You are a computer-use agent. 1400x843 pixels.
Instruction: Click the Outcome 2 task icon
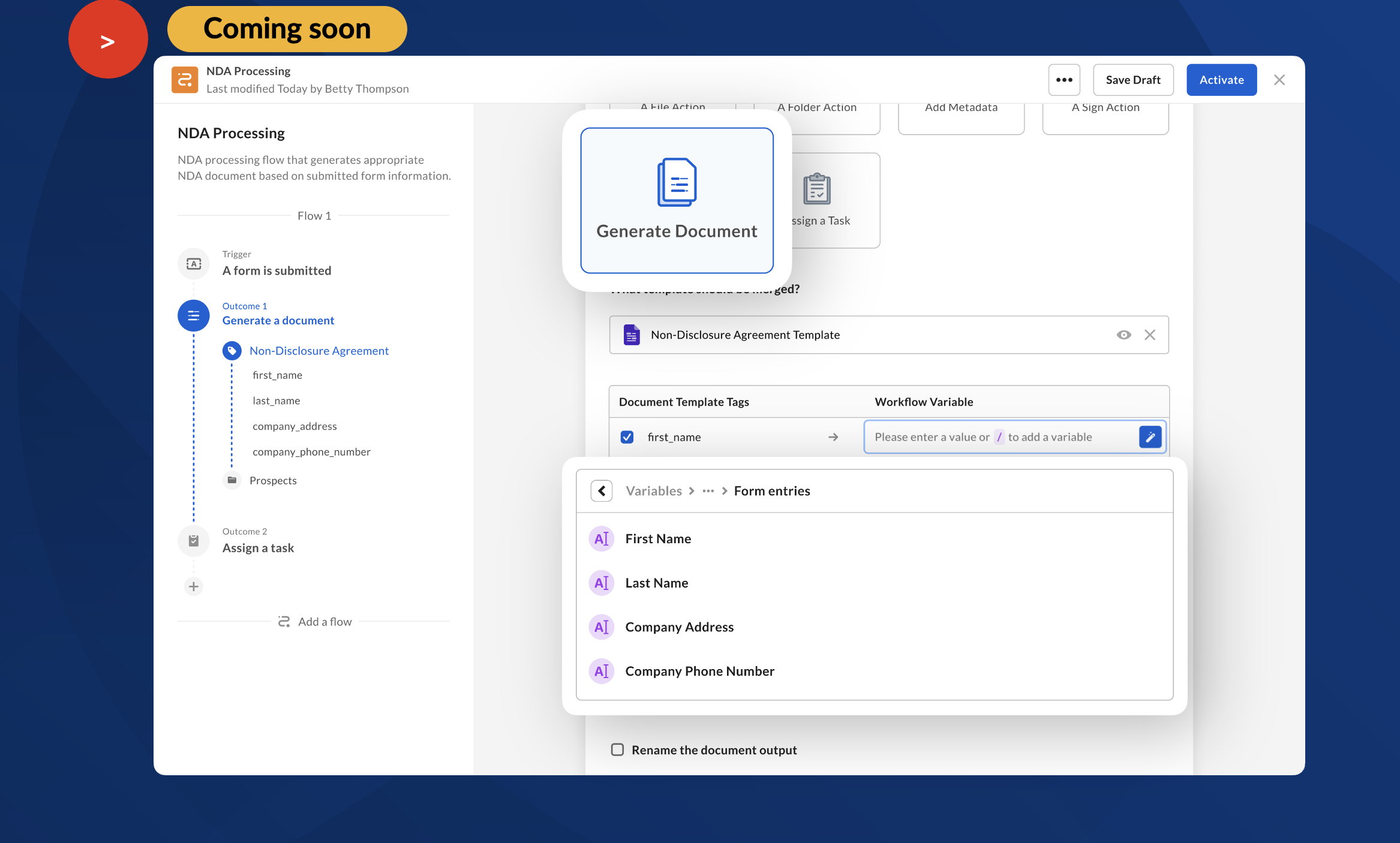click(x=193, y=541)
